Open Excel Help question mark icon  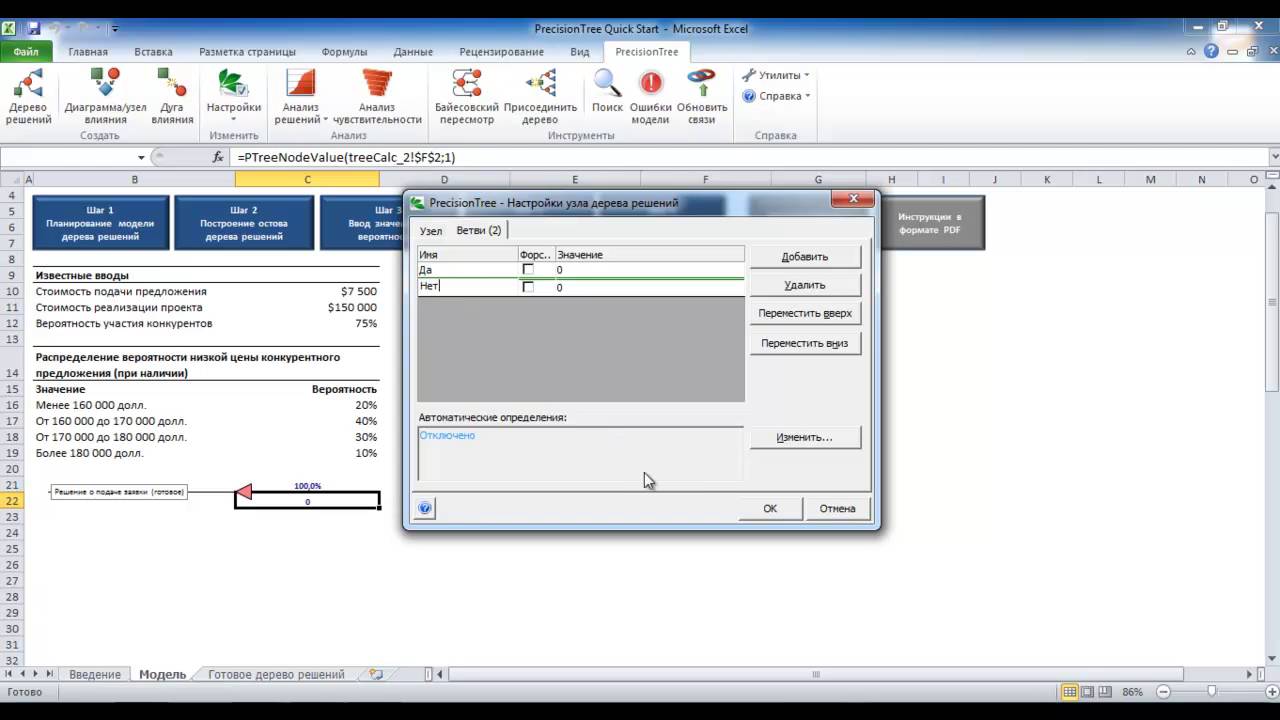click(1212, 52)
